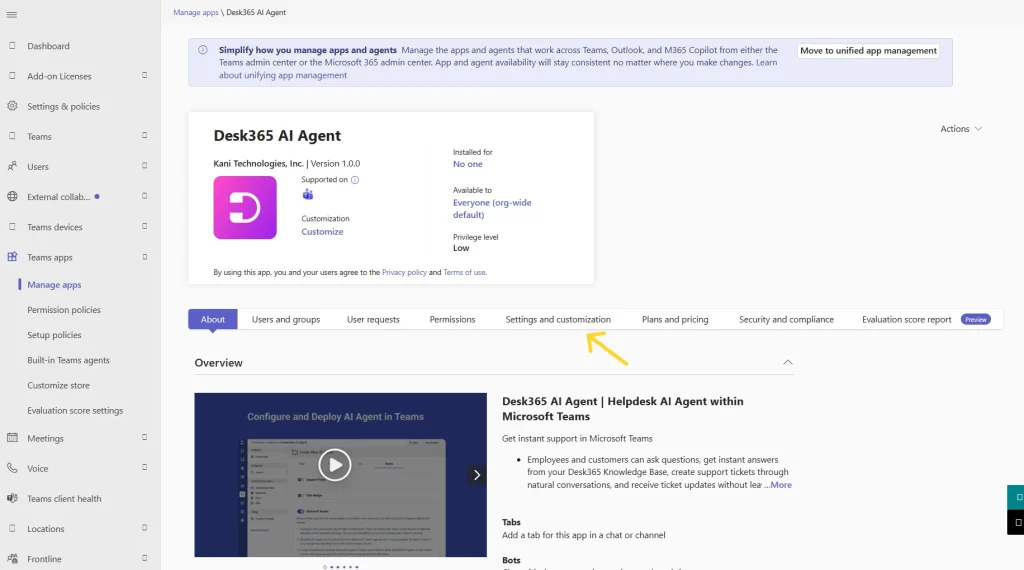The height and width of the screenshot is (570, 1024).
Task: Expand the Voice menu chevron
Action: tap(144, 467)
